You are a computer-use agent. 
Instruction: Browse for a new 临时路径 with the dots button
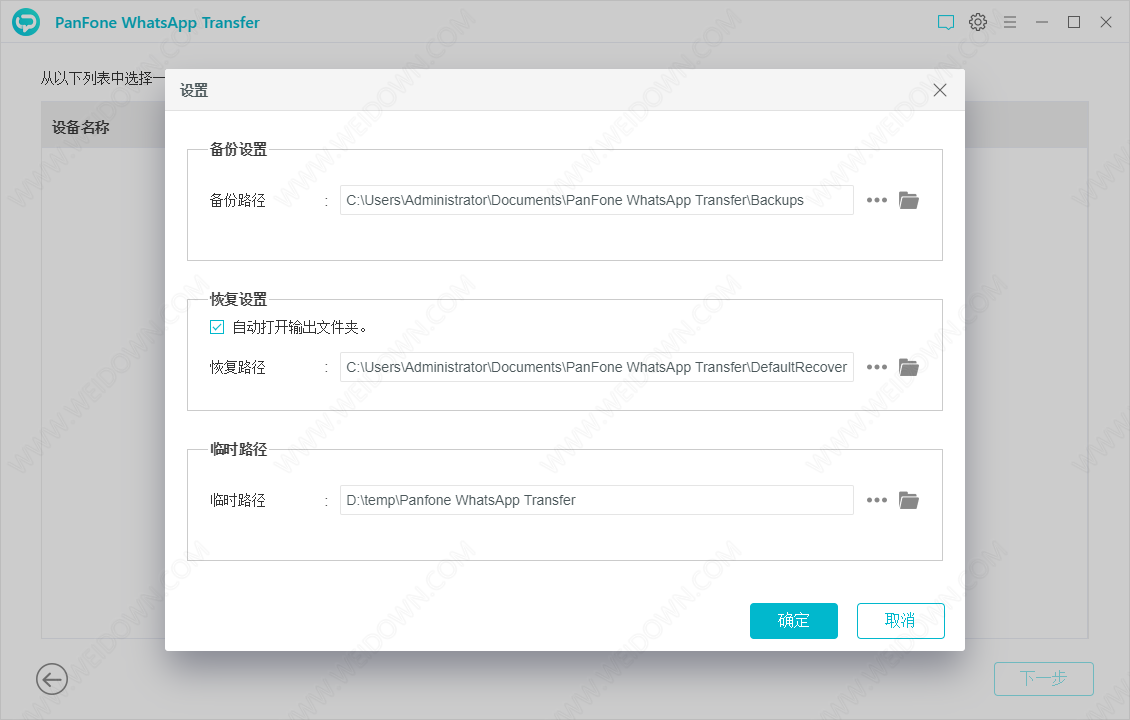point(876,500)
